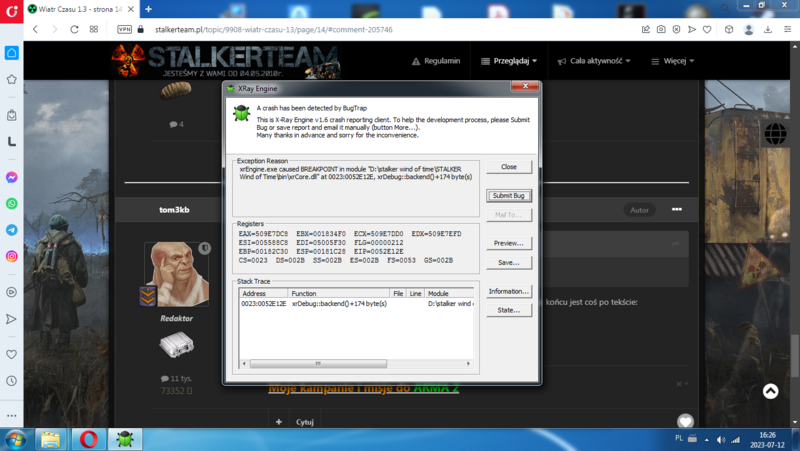Viewport: 800px width, 451px height.
Task: Click the scroll-to-top arrow button
Action: (x=770, y=392)
